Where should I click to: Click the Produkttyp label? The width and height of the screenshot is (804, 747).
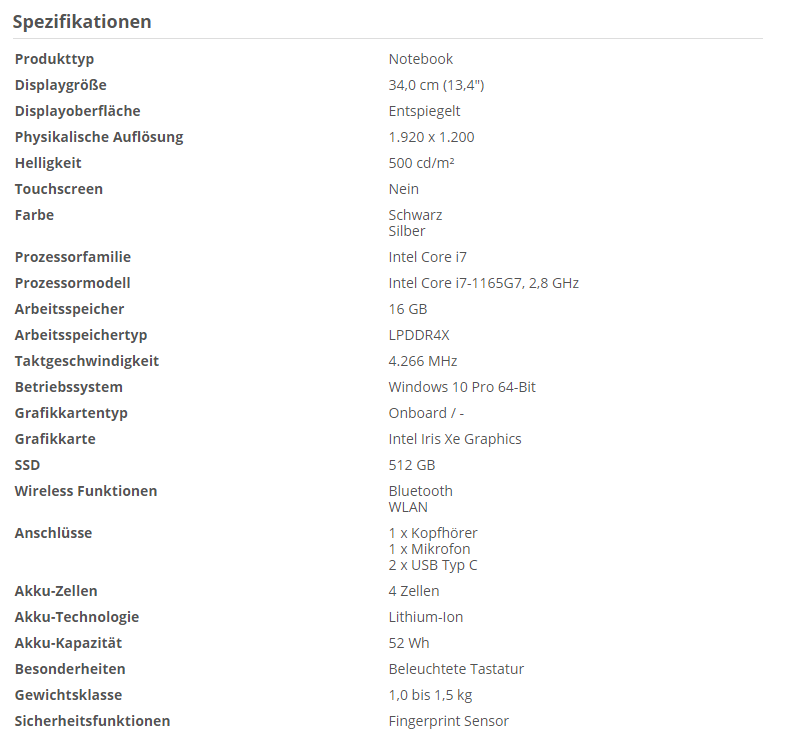(x=55, y=59)
